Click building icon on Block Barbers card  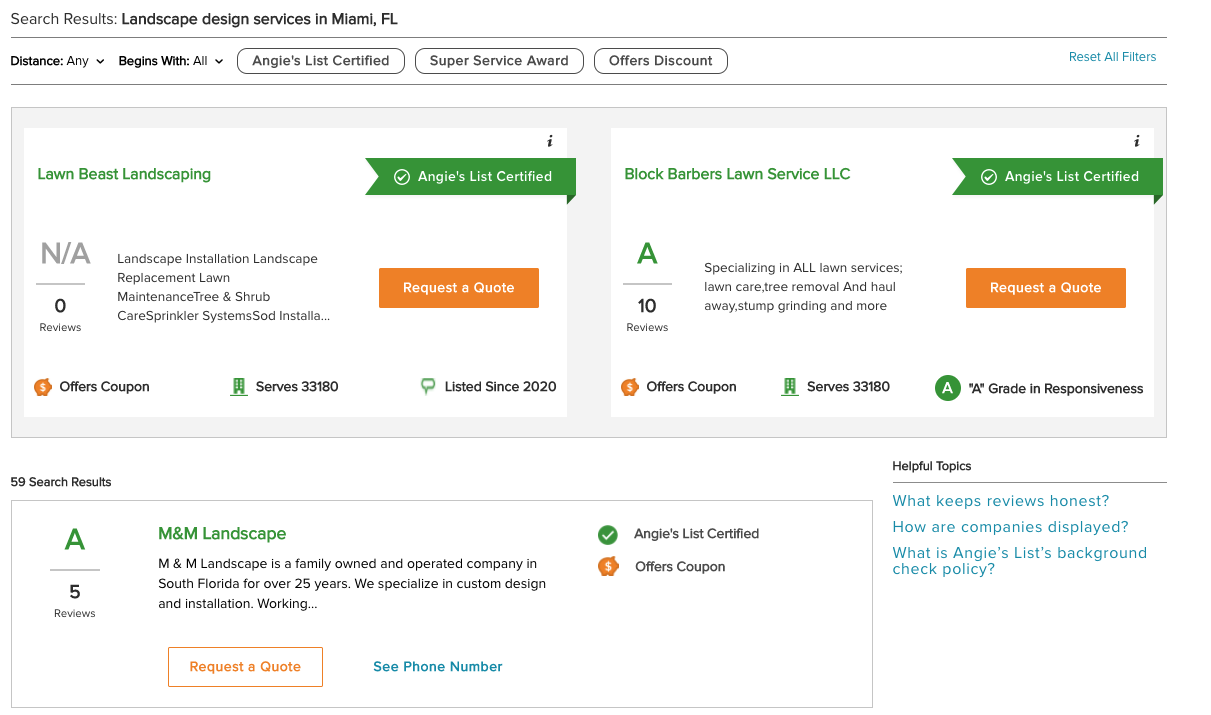coord(790,387)
